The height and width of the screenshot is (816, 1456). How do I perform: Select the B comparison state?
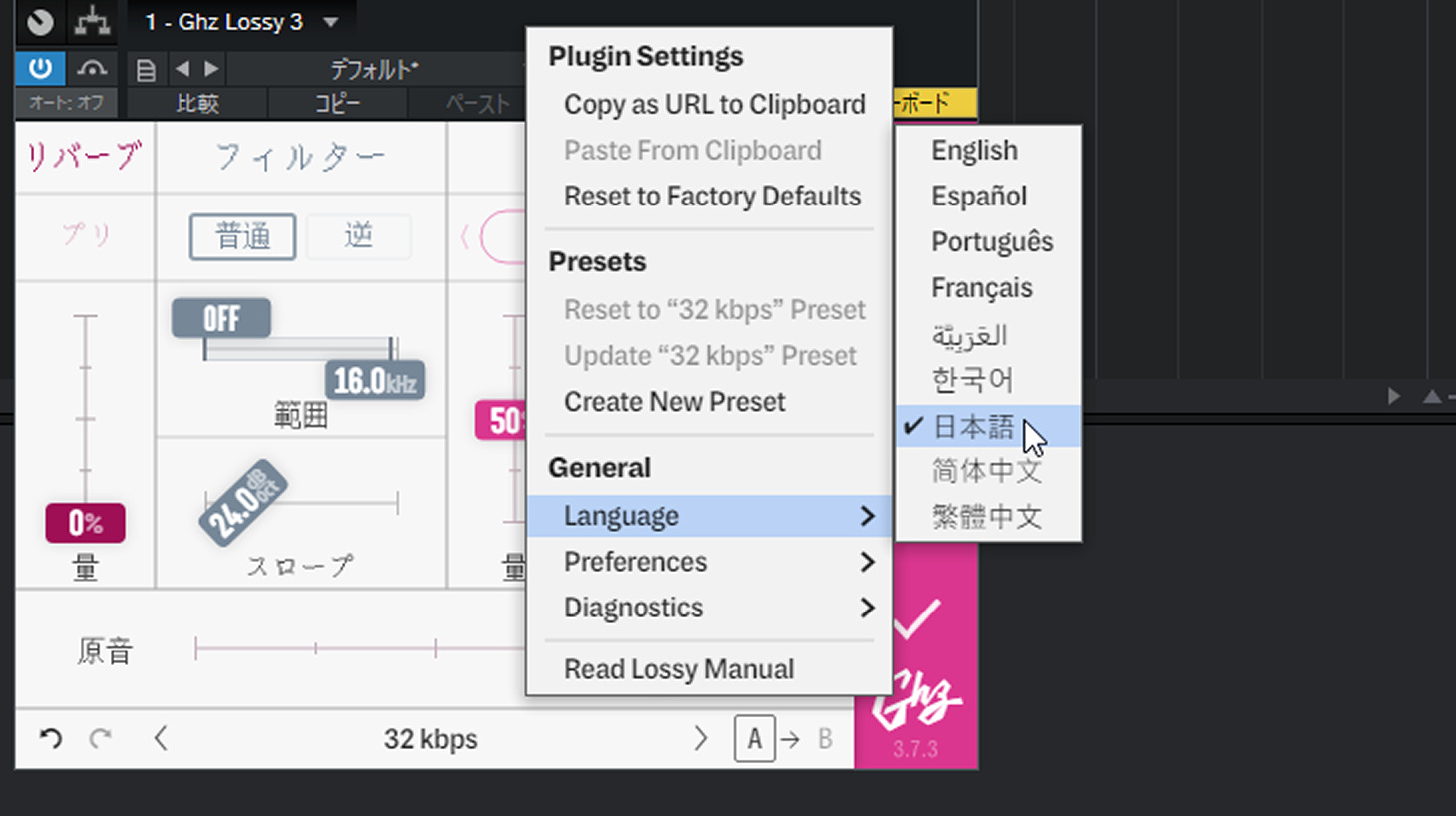tap(825, 739)
